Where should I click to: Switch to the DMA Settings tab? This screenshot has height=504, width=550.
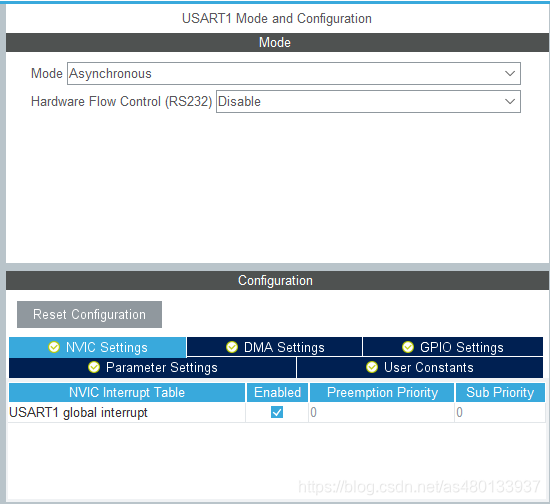coord(275,347)
